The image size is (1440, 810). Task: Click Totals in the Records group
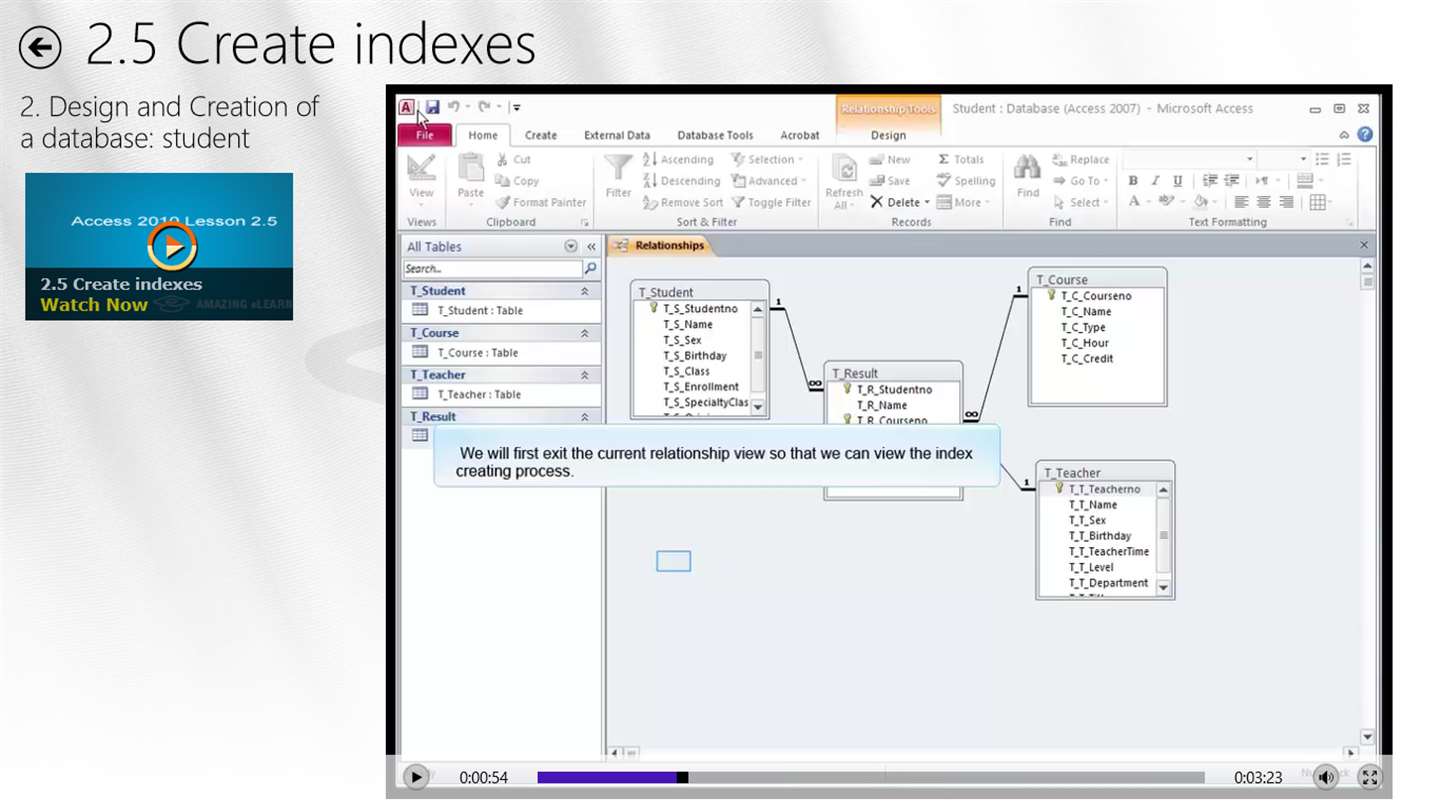coord(961,159)
